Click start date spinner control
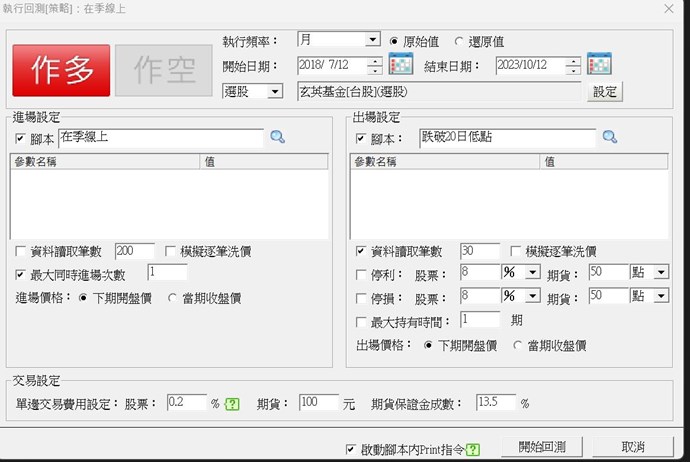 pyautogui.click(x=374, y=66)
